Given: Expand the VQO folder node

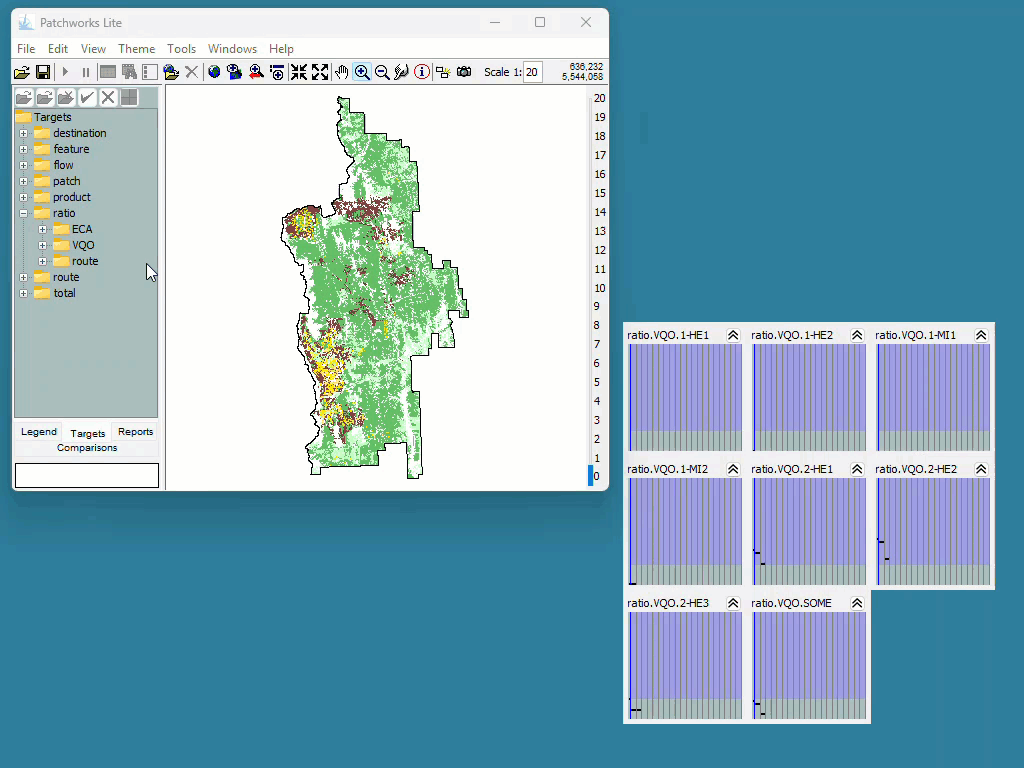Looking at the screenshot, I should pyautogui.click(x=42, y=245).
